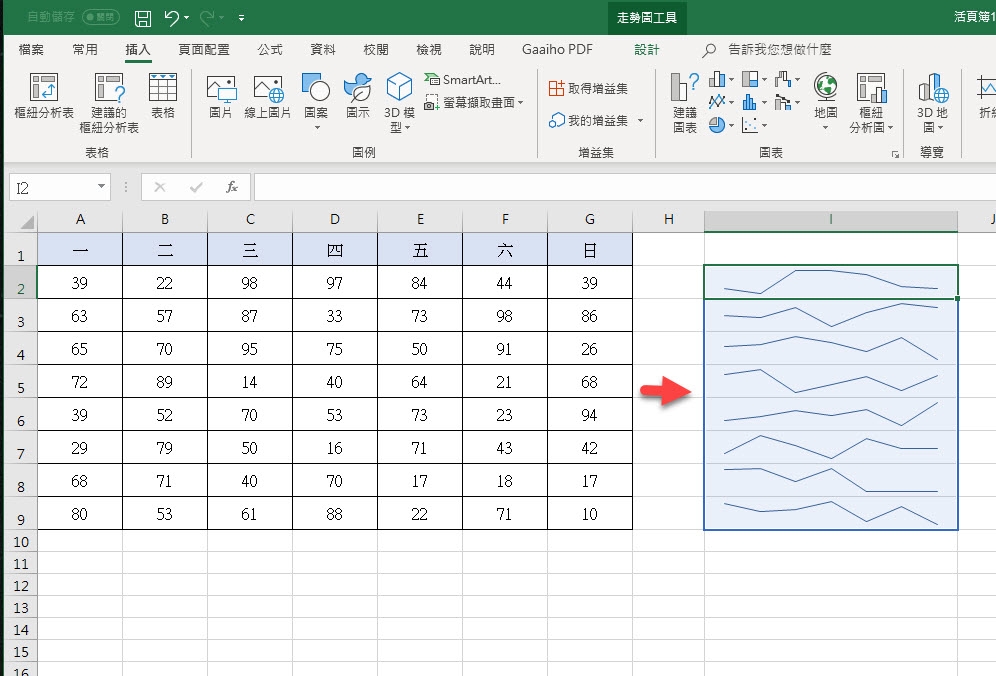Toggle the AutoSave switch
996x676 pixels.
(x=100, y=18)
